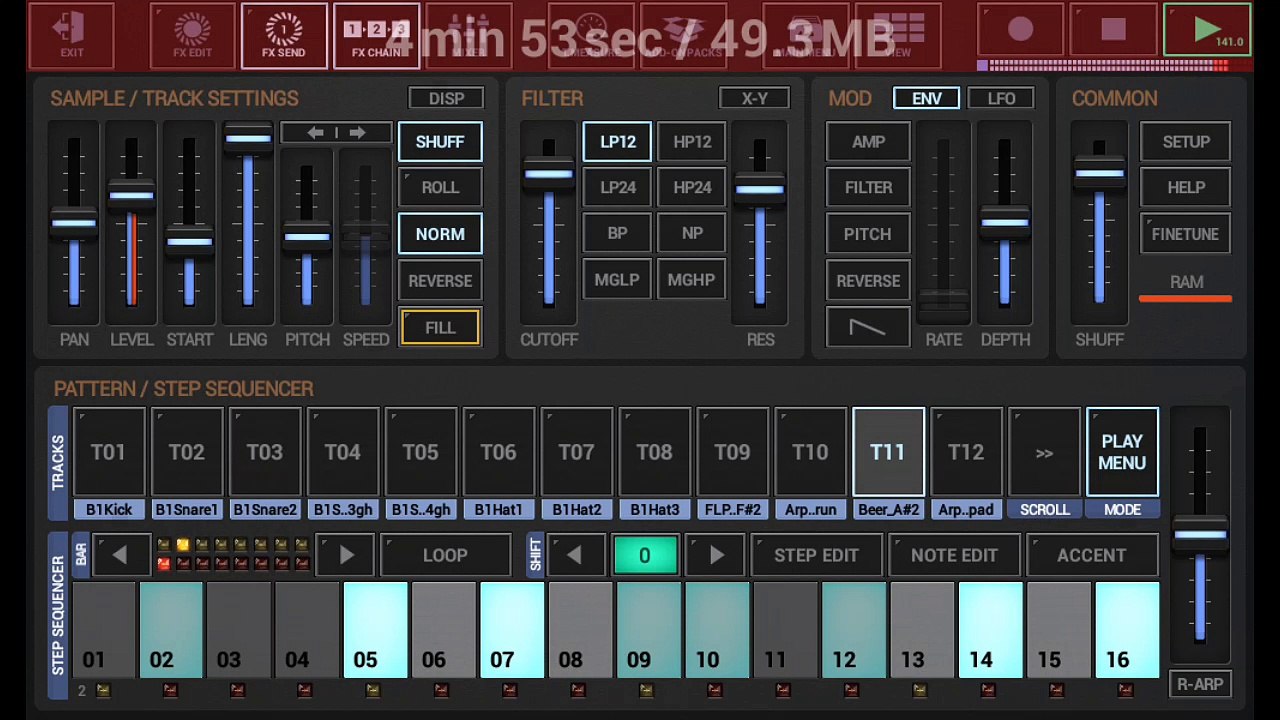This screenshot has height=720, width=1280.
Task: Open the PLAY MENU mode button
Action: click(1122, 452)
